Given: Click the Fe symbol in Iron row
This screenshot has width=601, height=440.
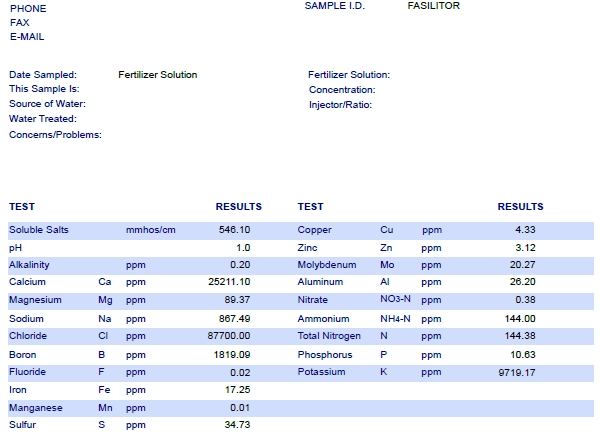Looking at the screenshot, I should point(104,390).
